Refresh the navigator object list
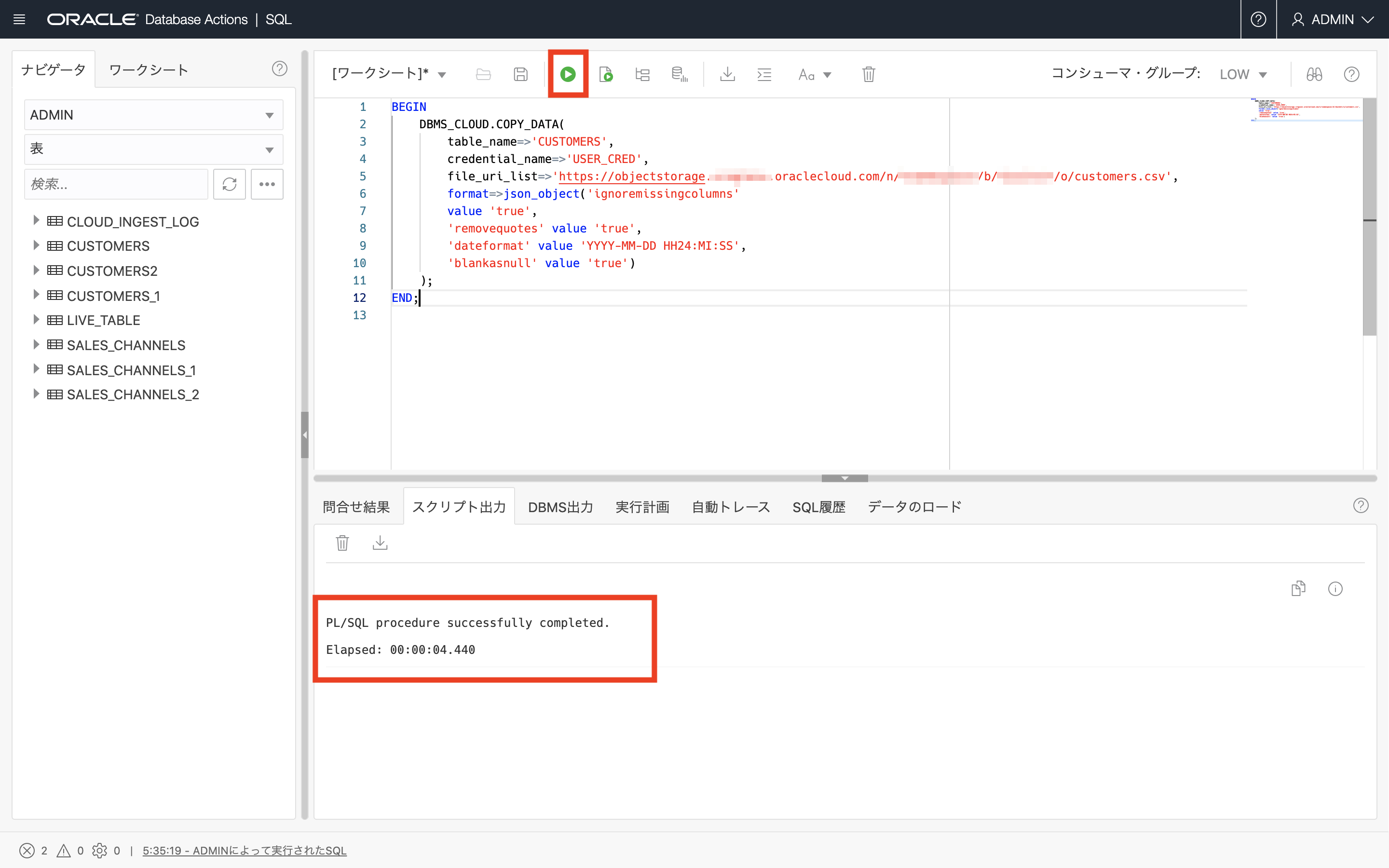This screenshot has width=1389, height=868. click(x=229, y=184)
